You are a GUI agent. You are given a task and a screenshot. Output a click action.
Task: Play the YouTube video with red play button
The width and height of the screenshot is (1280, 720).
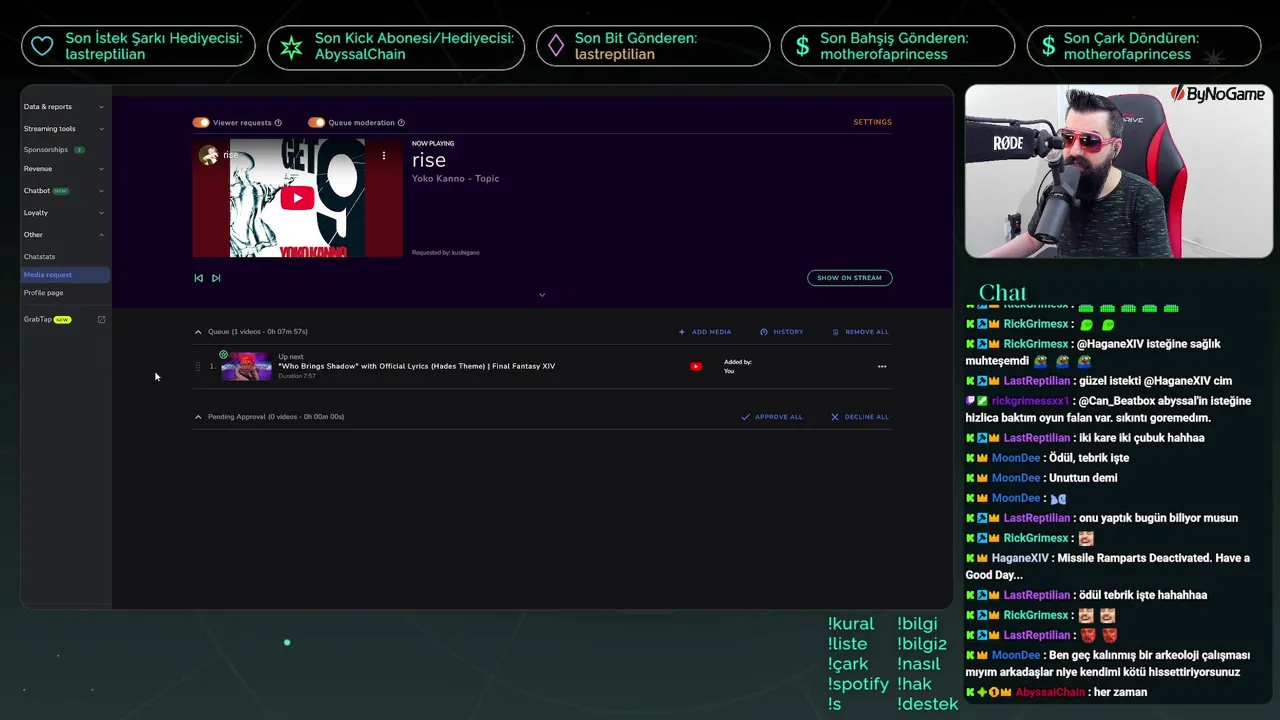point(297,198)
